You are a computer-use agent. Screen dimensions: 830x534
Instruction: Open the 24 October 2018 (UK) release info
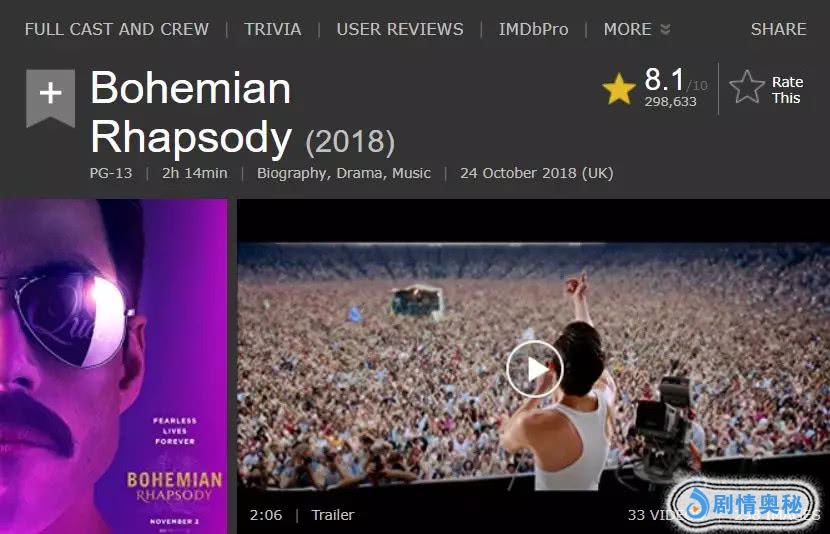pyautogui.click(x=537, y=174)
